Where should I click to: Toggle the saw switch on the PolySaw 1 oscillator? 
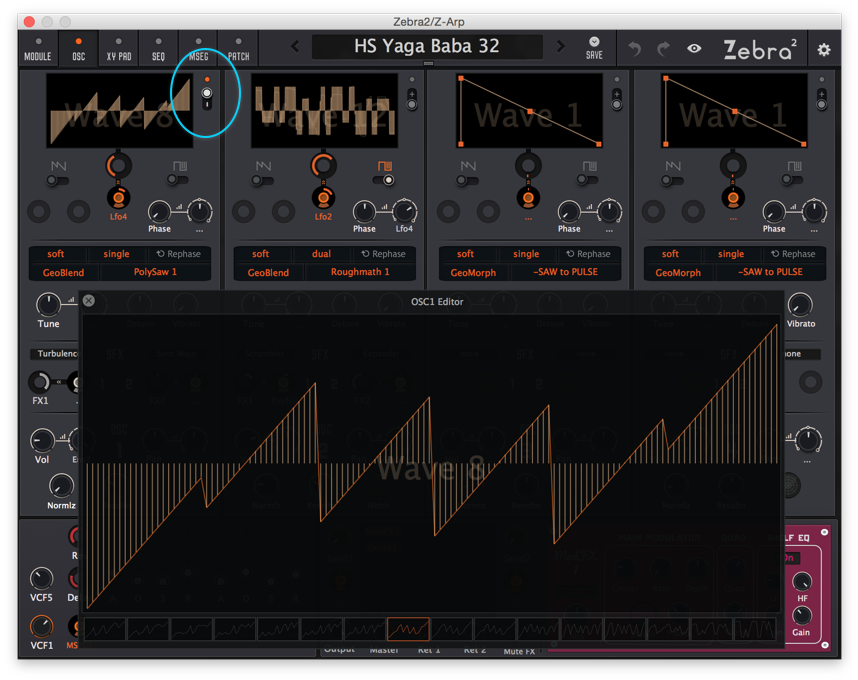pos(57,180)
